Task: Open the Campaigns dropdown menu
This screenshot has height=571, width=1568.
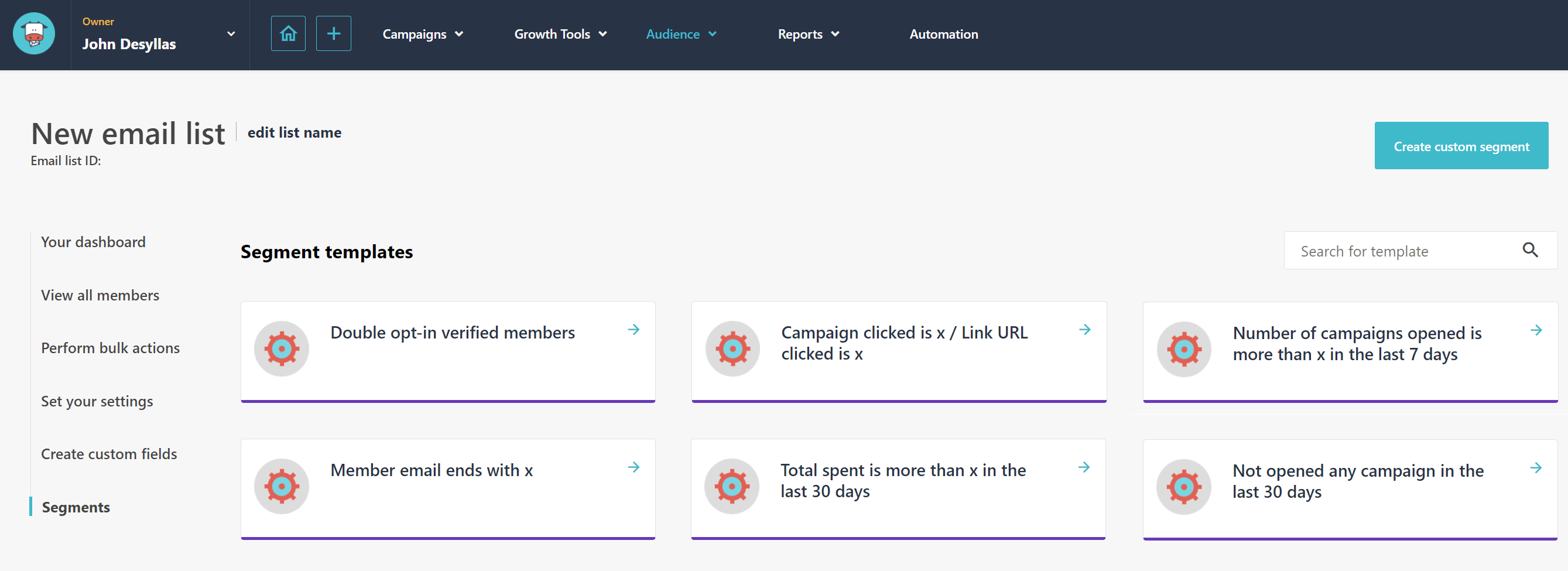Action: click(x=422, y=34)
